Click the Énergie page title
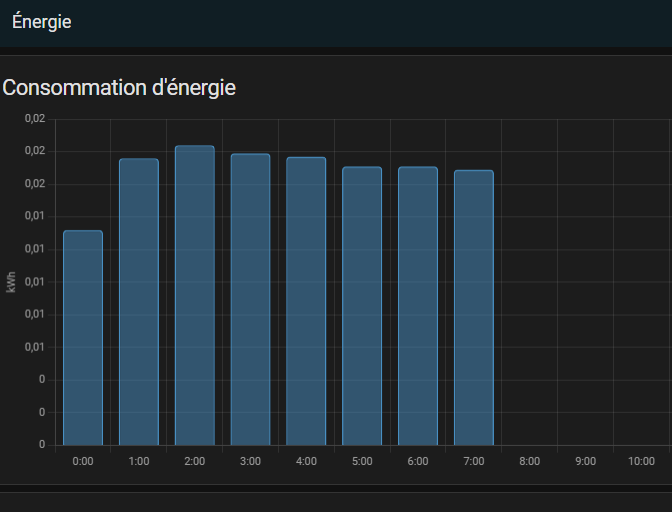 (x=42, y=22)
